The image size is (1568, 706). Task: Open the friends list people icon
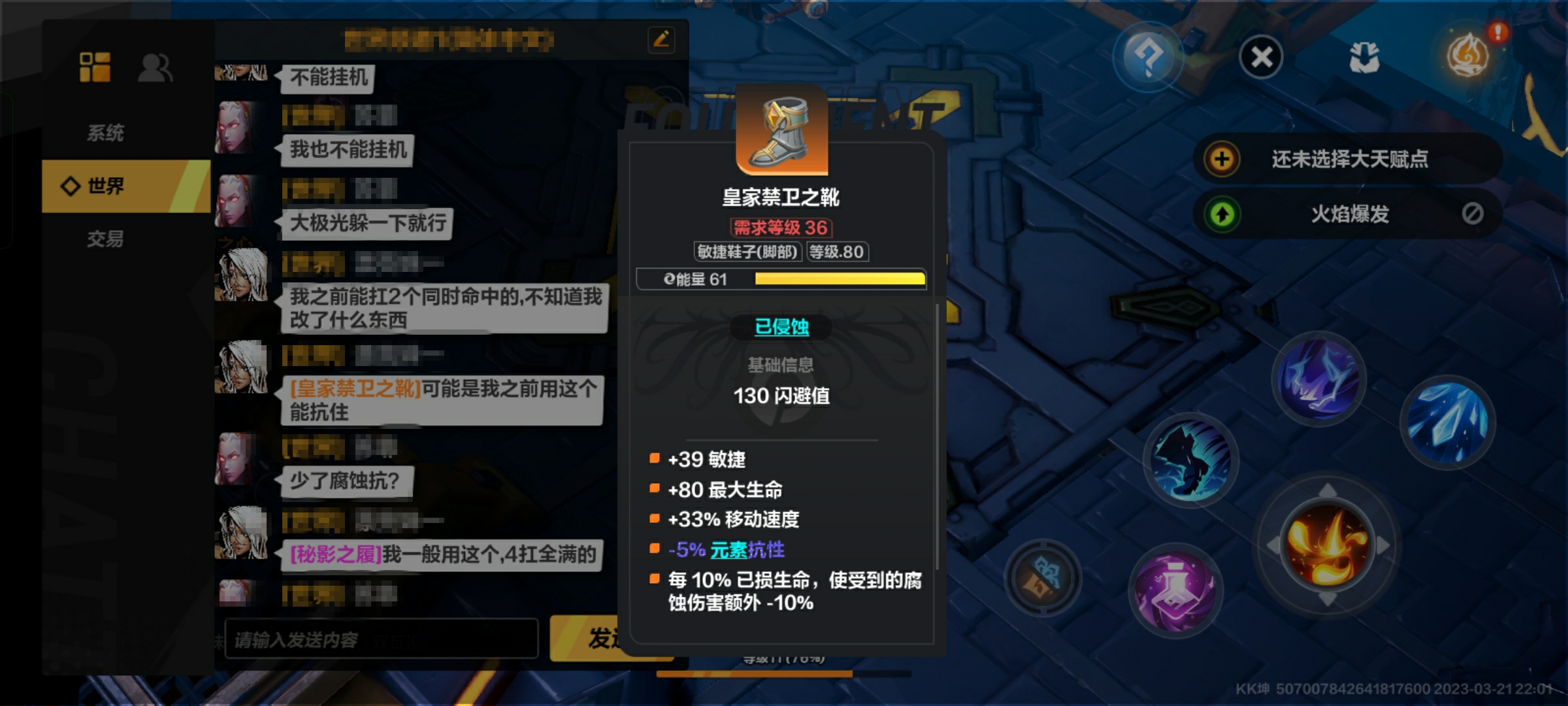[x=155, y=67]
